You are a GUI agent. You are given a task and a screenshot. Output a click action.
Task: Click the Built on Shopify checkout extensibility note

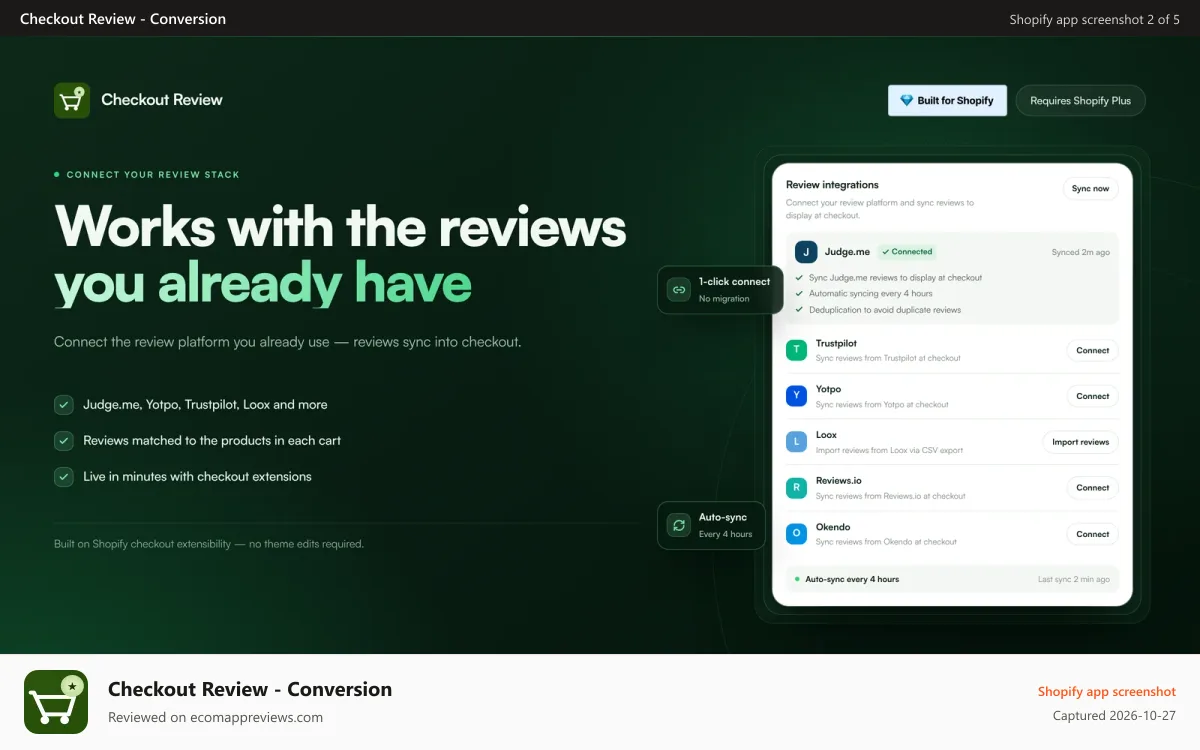click(209, 545)
